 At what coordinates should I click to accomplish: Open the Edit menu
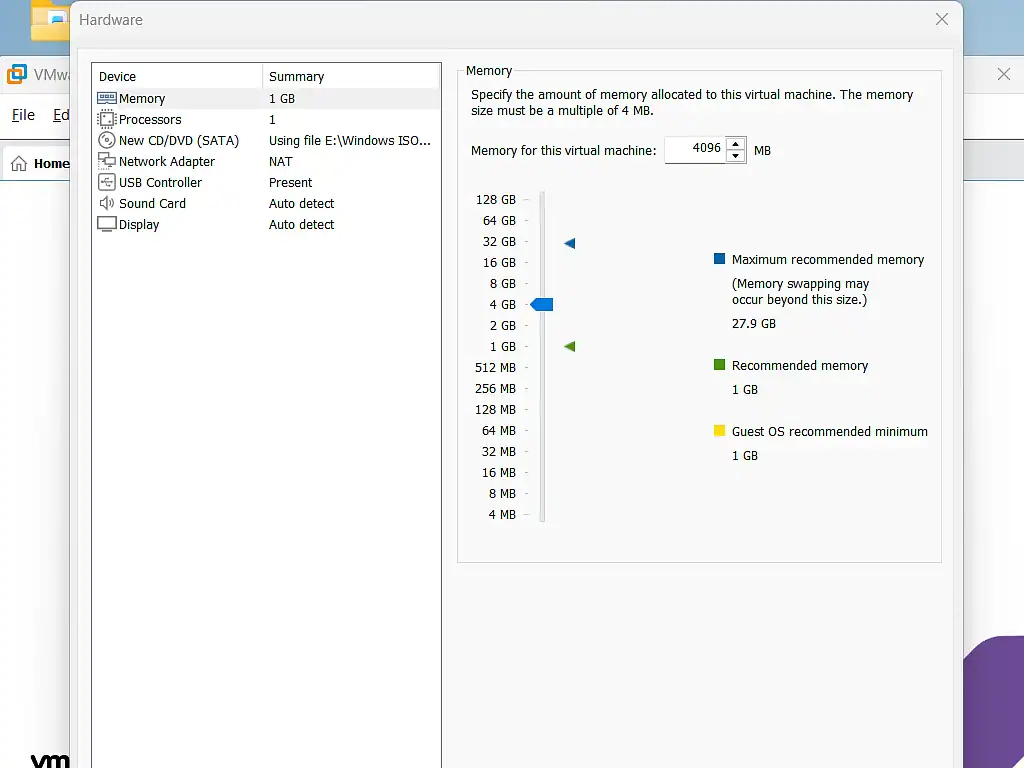[x=62, y=115]
